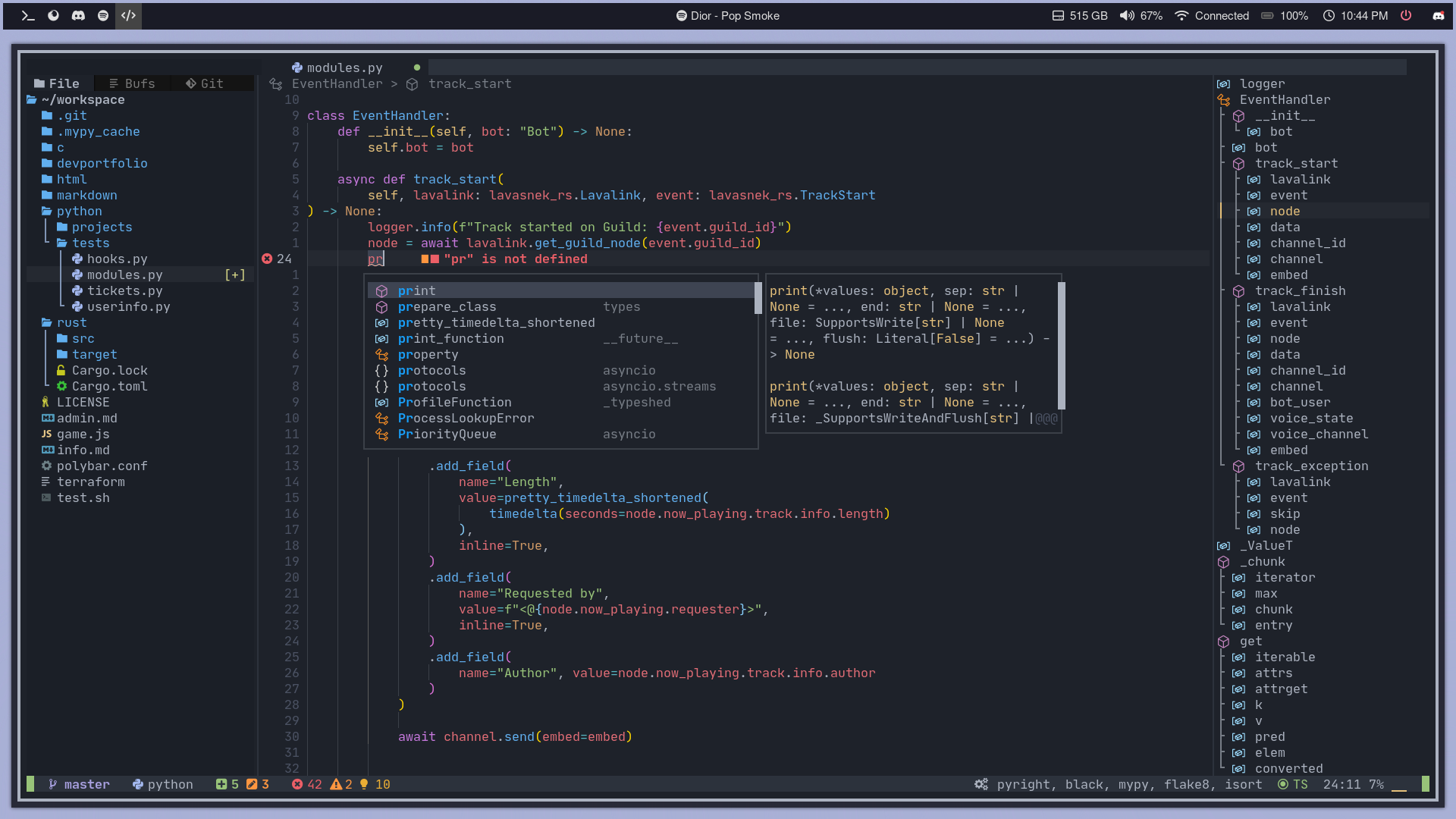The width and height of the screenshot is (1456, 819).
Task: Collapse the tests folder
Action: tap(90, 243)
